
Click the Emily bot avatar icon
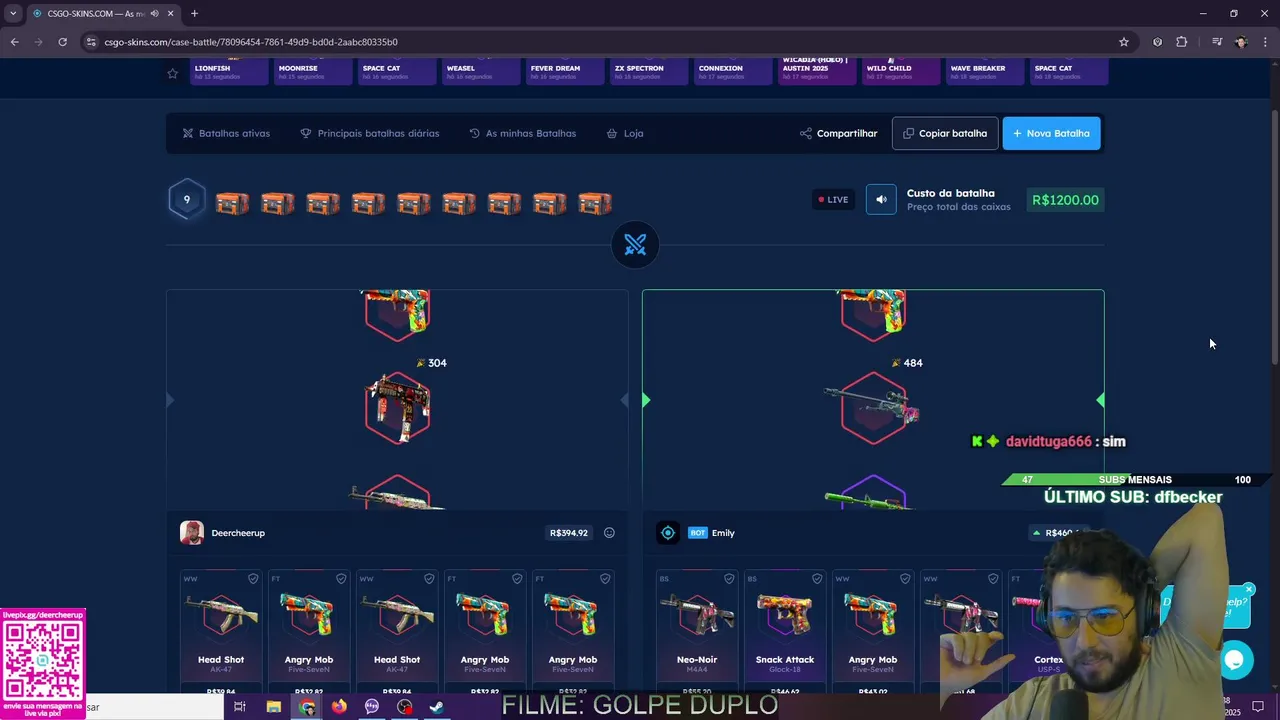pos(668,533)
